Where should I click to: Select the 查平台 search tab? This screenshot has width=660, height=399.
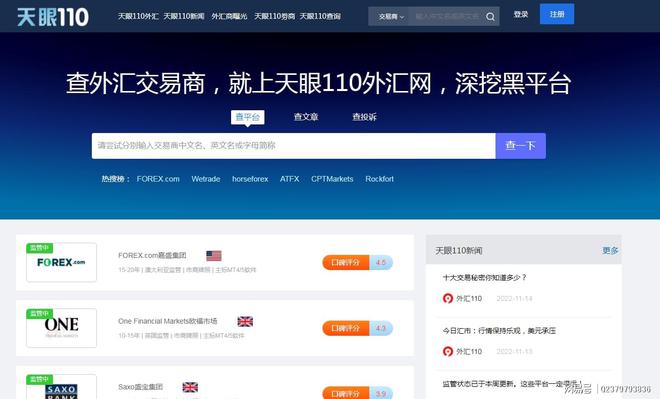[248, 117]
